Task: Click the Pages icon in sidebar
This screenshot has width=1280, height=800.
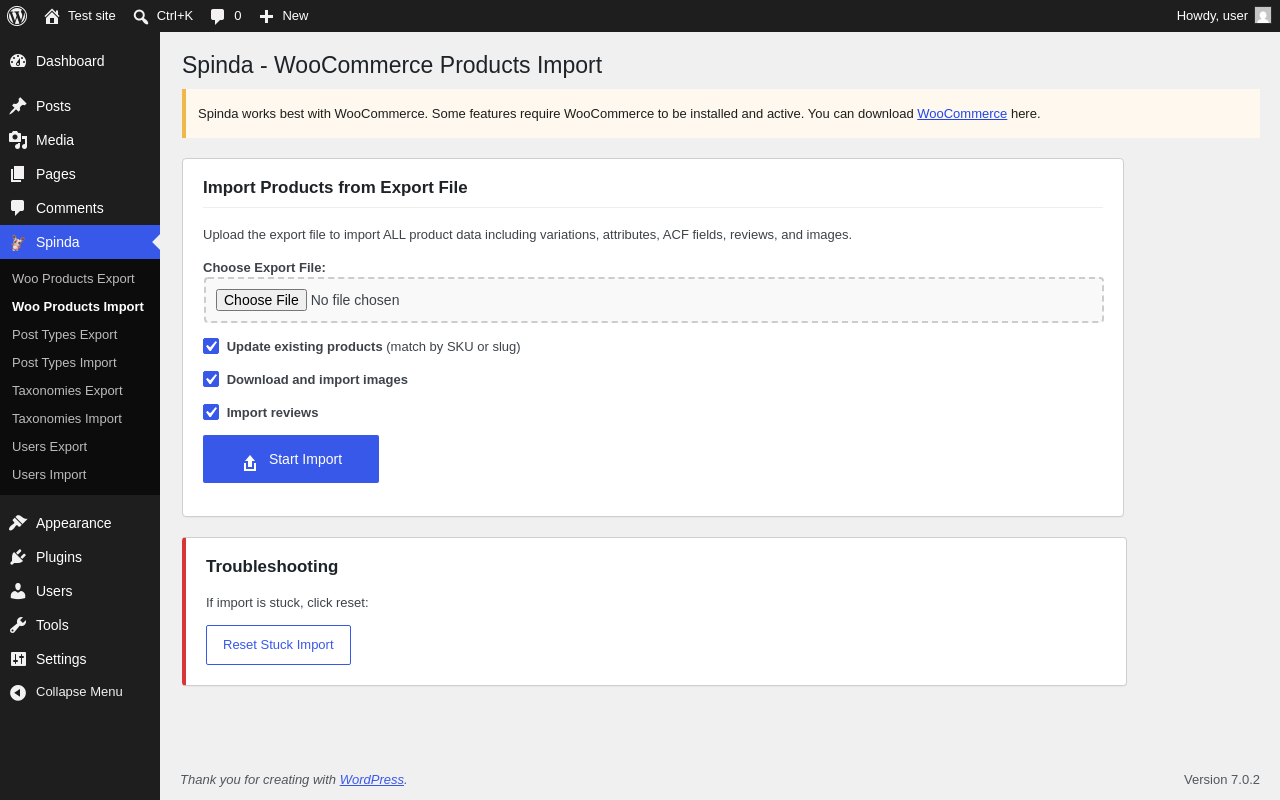Action: [18, 174]
